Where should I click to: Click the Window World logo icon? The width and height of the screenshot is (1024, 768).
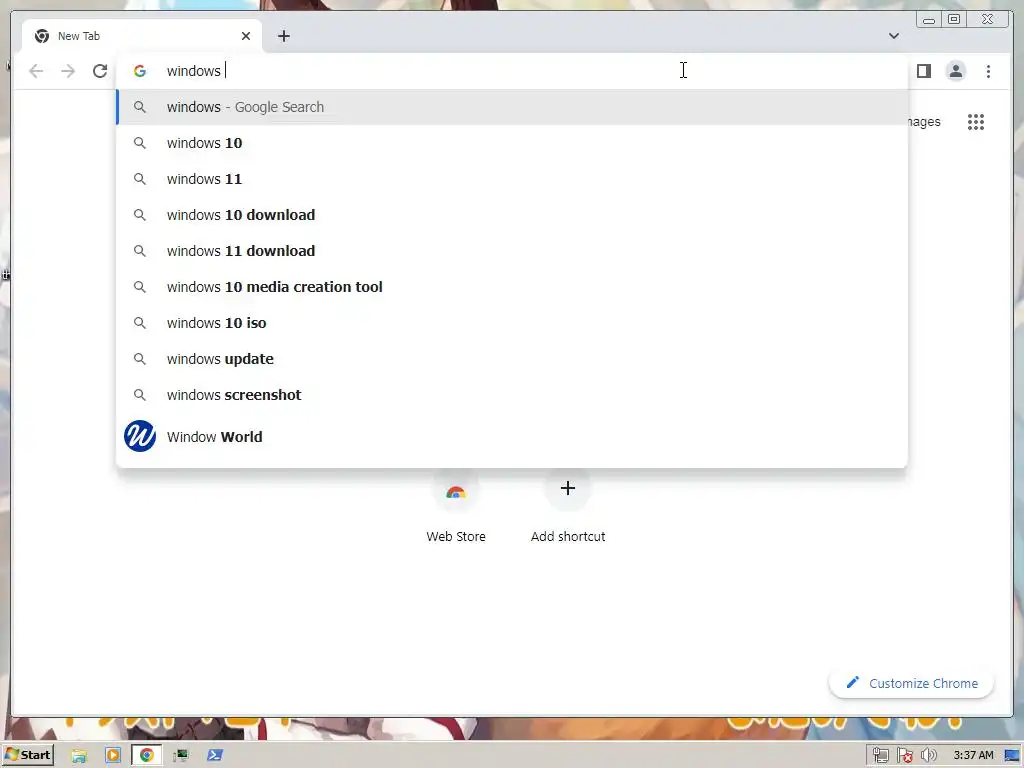(x=140, y=436)
